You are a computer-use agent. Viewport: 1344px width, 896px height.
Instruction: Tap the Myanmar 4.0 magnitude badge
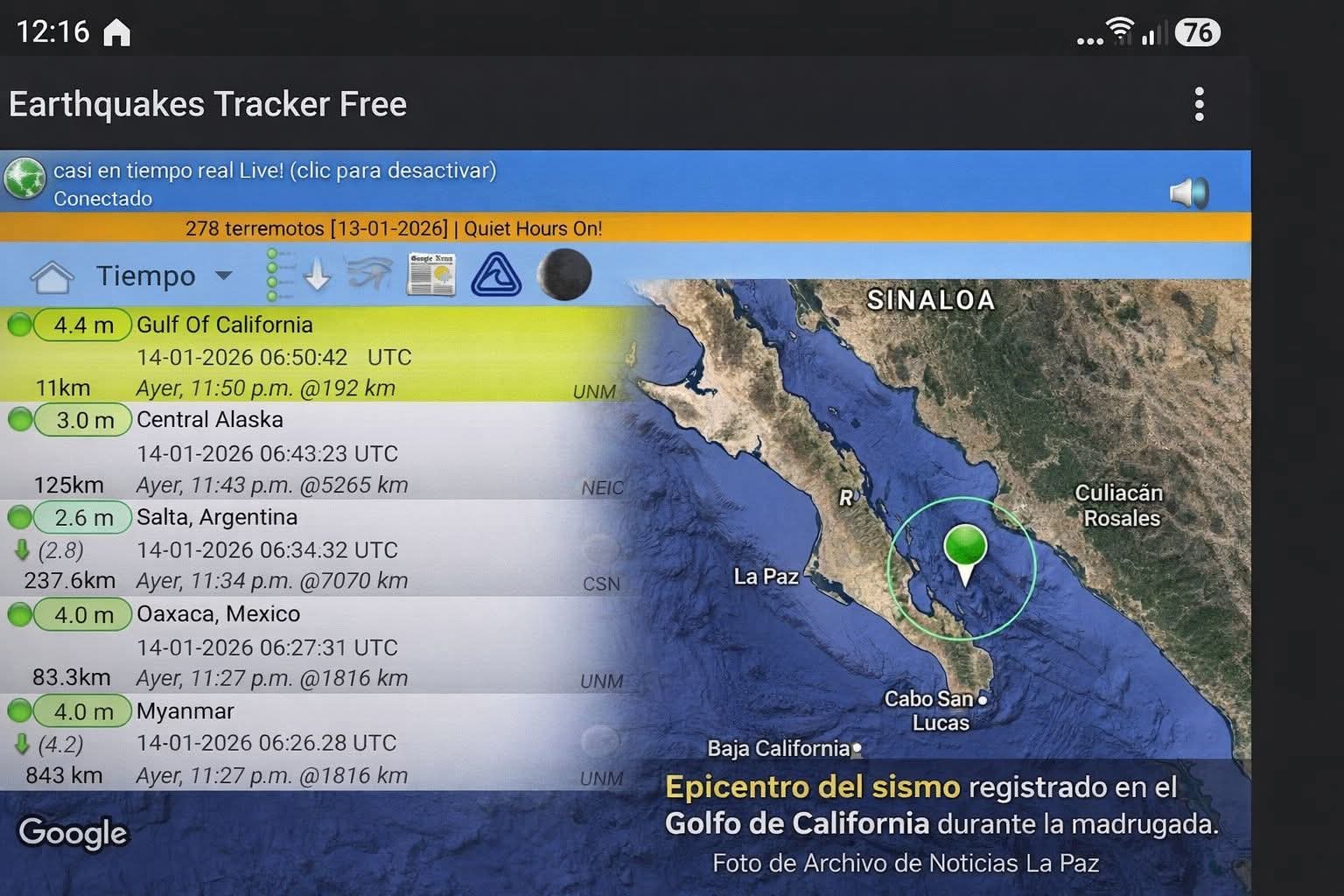[82, 711]
